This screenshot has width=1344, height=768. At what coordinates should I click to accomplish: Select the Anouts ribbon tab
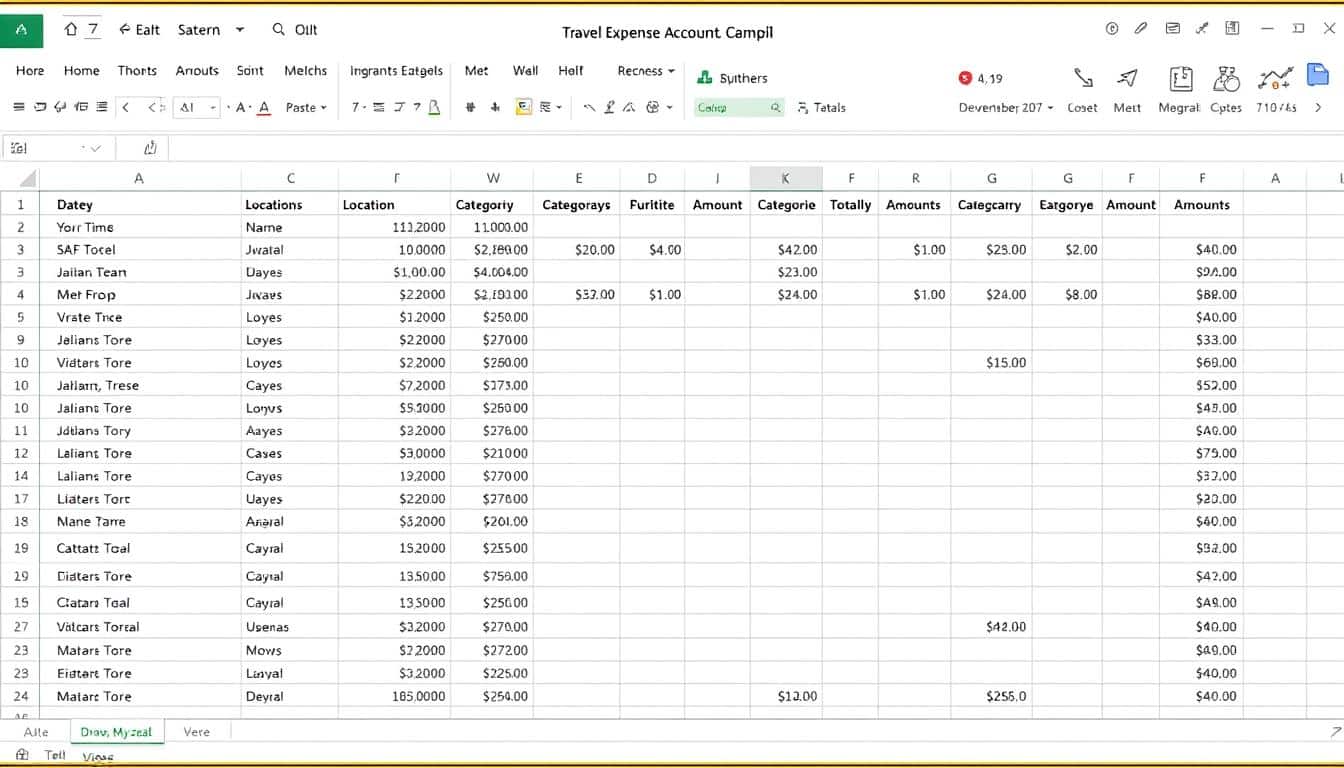pyautogui.click(x=197, y=71)
